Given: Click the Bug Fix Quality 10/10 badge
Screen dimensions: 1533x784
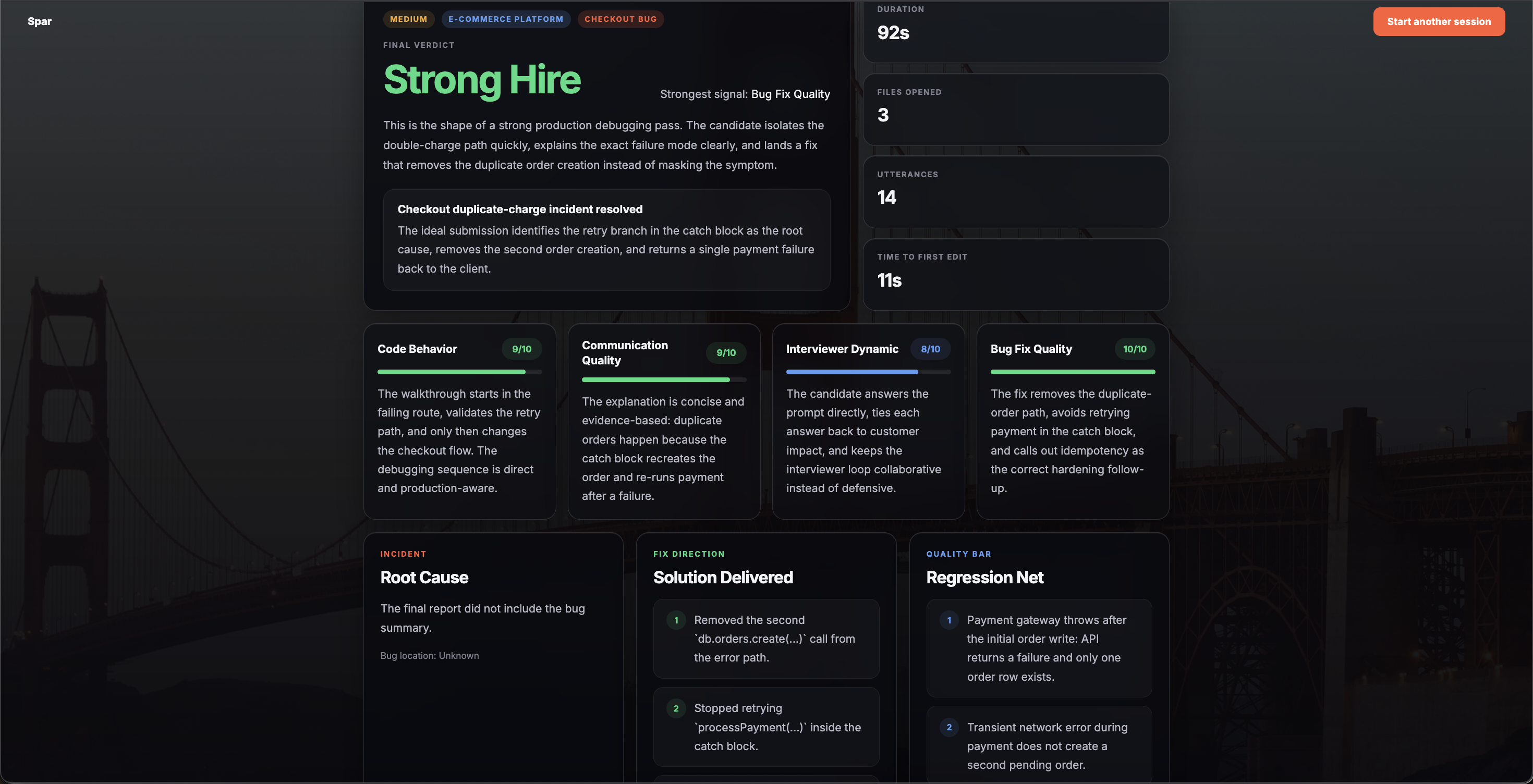Looking at the screenshot, I should coord(1134,349).
